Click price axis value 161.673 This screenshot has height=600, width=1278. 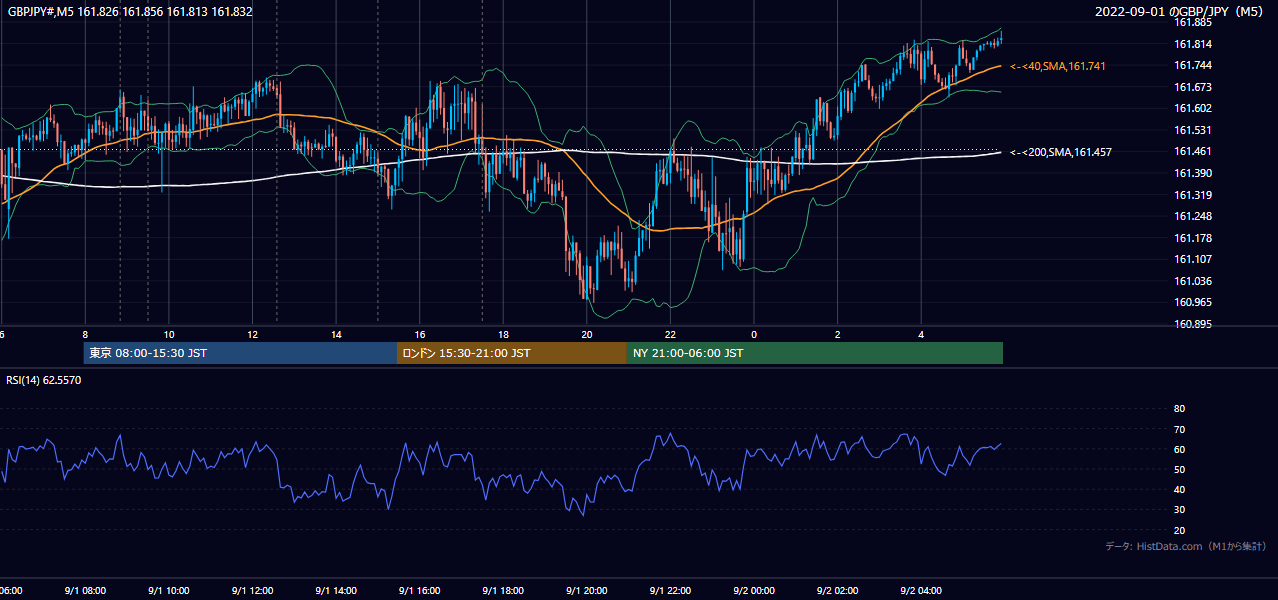(1193, 87)
